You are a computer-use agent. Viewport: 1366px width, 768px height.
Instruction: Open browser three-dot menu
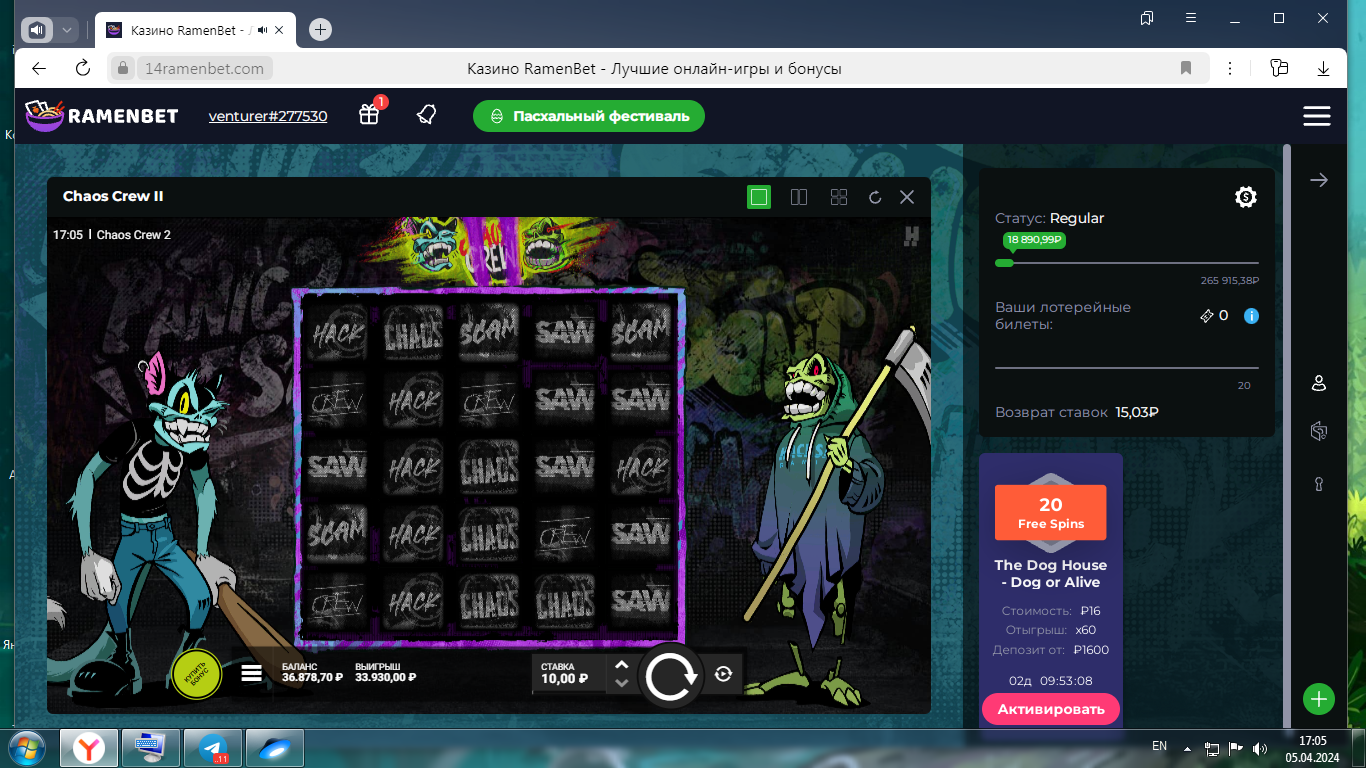[1228, 68]
